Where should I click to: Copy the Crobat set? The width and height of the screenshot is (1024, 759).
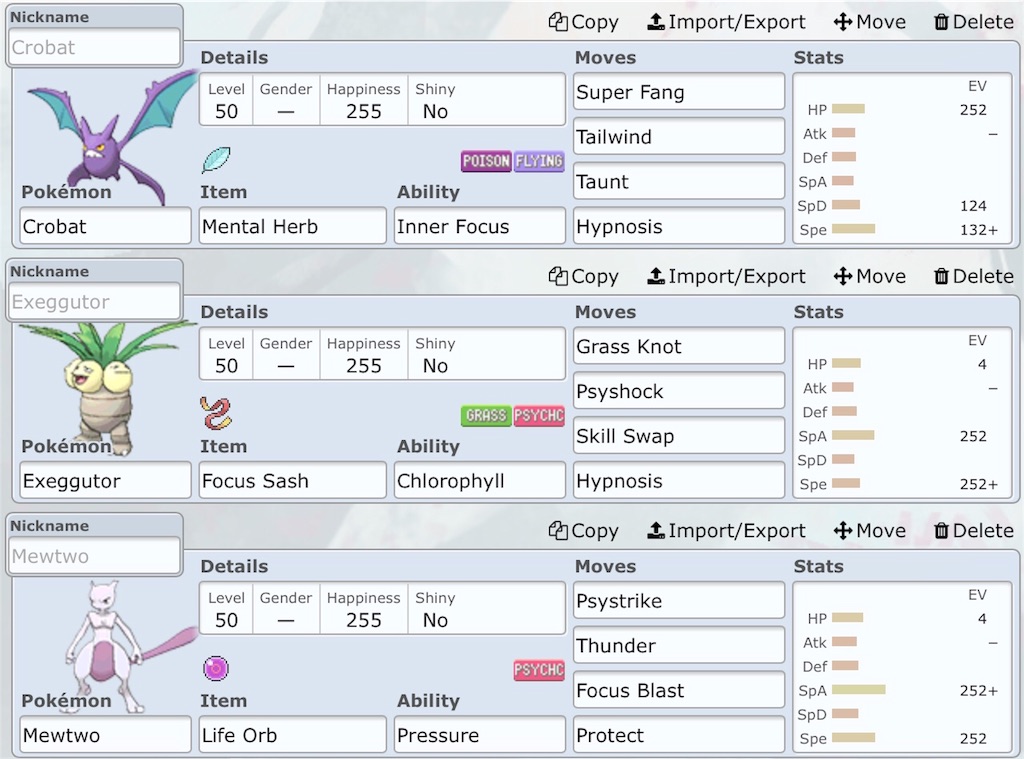583,22
